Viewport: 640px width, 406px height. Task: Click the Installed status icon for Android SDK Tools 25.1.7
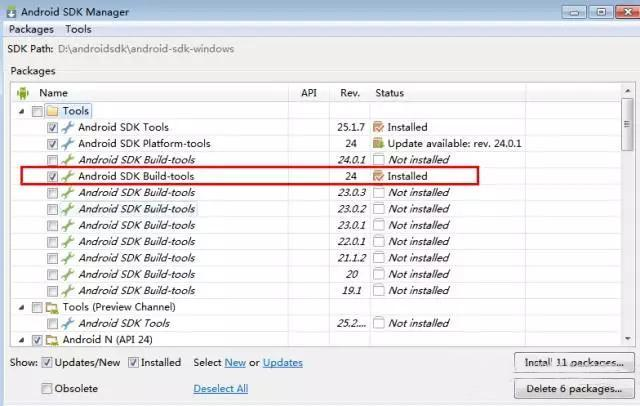tap(378, 127)
